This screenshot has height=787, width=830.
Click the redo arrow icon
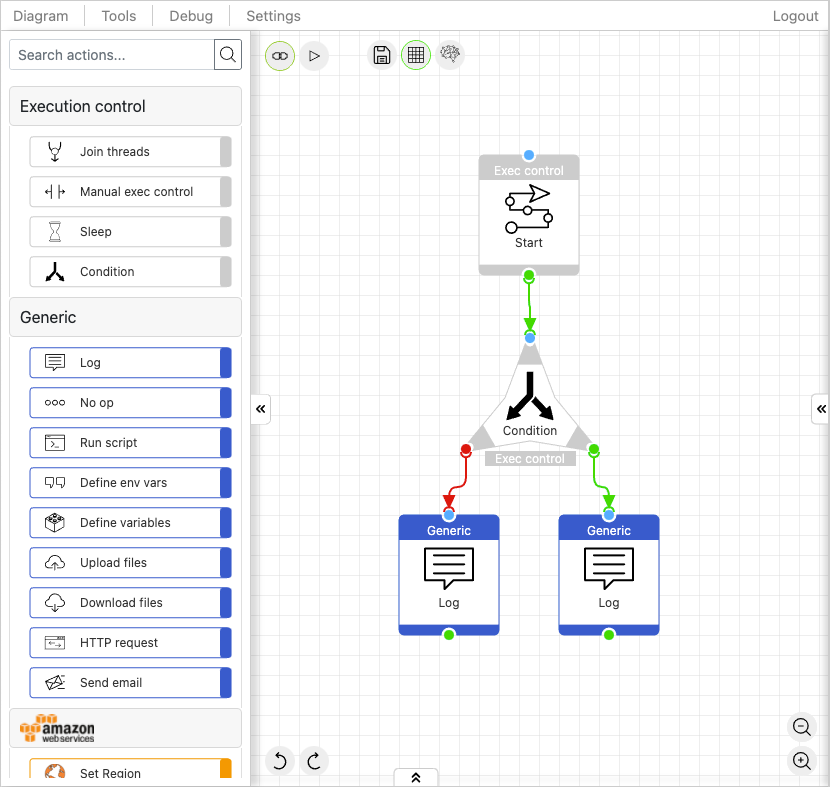click(x=314, y=762)
